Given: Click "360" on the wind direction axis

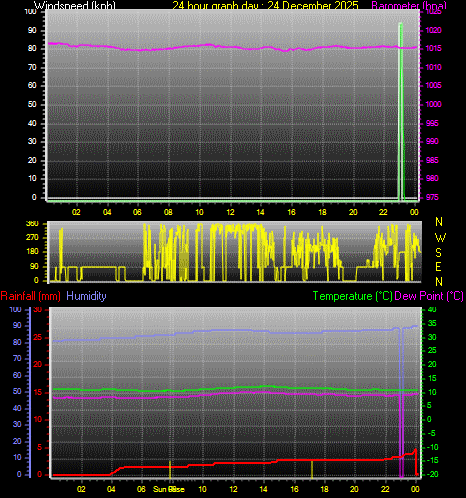Looking at the screenshot, I should click(x=32, y=223).
